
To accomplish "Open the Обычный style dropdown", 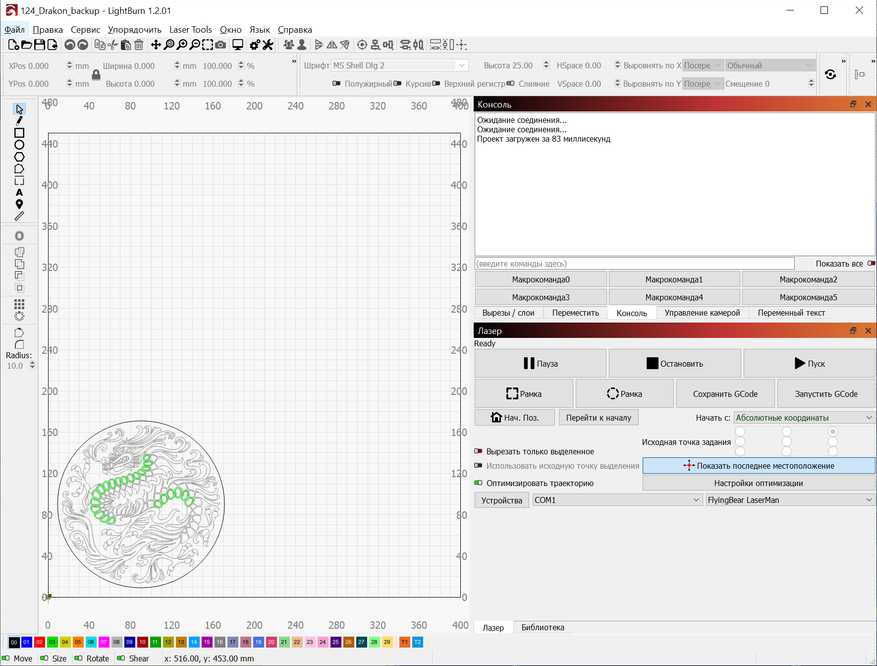I will coord(770,65).
